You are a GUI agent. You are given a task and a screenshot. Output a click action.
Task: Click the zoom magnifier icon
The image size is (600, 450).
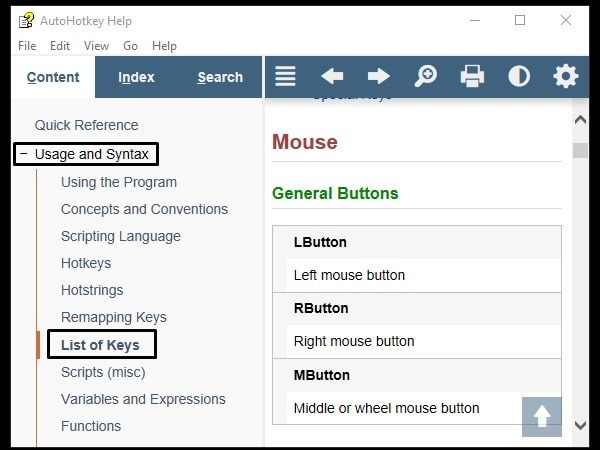pyautogui.click(x=426, y=76)
